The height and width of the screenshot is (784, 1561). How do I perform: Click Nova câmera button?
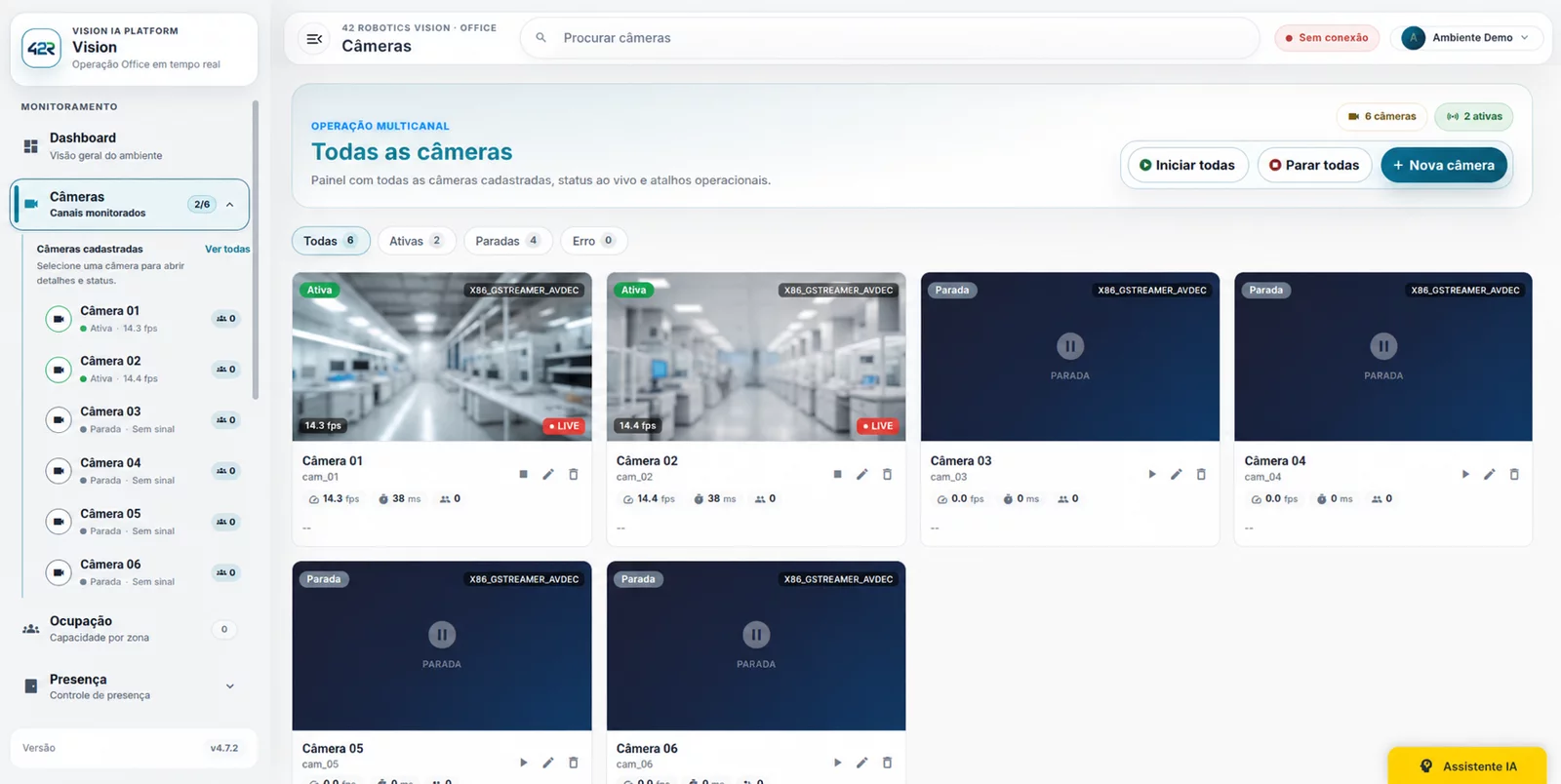(x=1444, y=165)
